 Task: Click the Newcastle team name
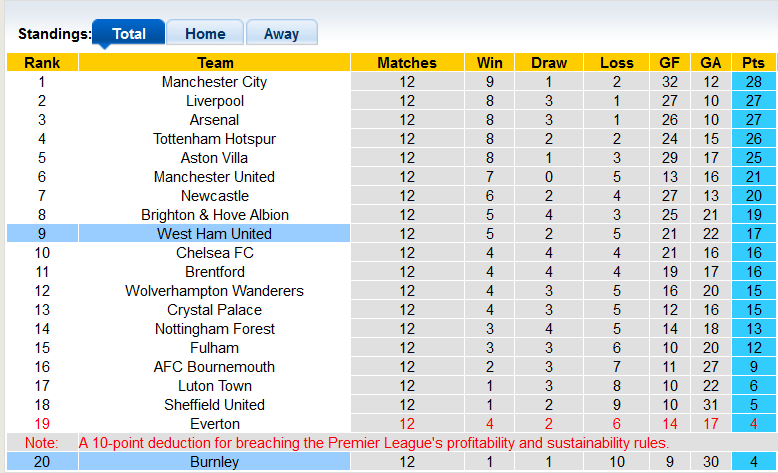tap(214, 196)
